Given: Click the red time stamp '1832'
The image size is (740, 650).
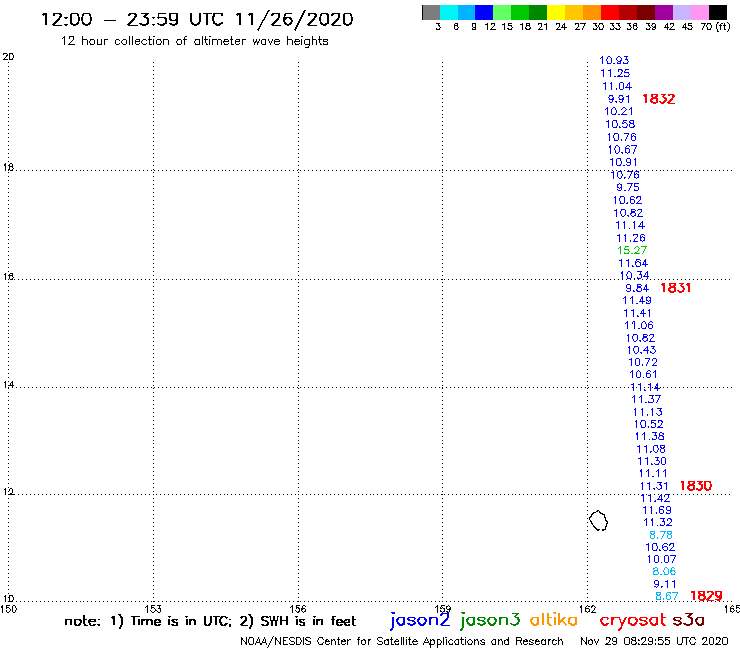Looking at the screenshot, I should (659, 99).
